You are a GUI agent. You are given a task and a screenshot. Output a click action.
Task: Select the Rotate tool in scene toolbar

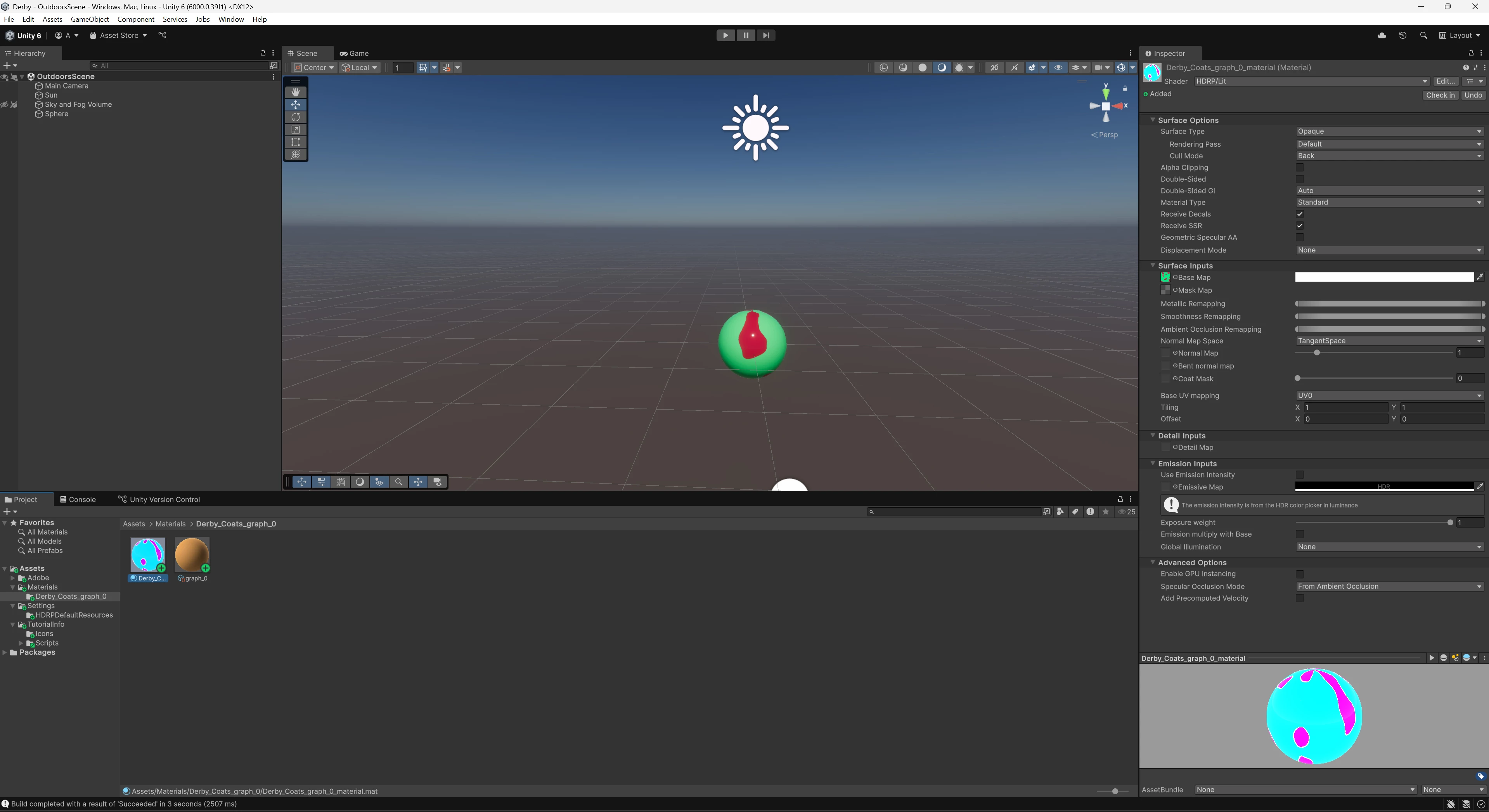295,117
